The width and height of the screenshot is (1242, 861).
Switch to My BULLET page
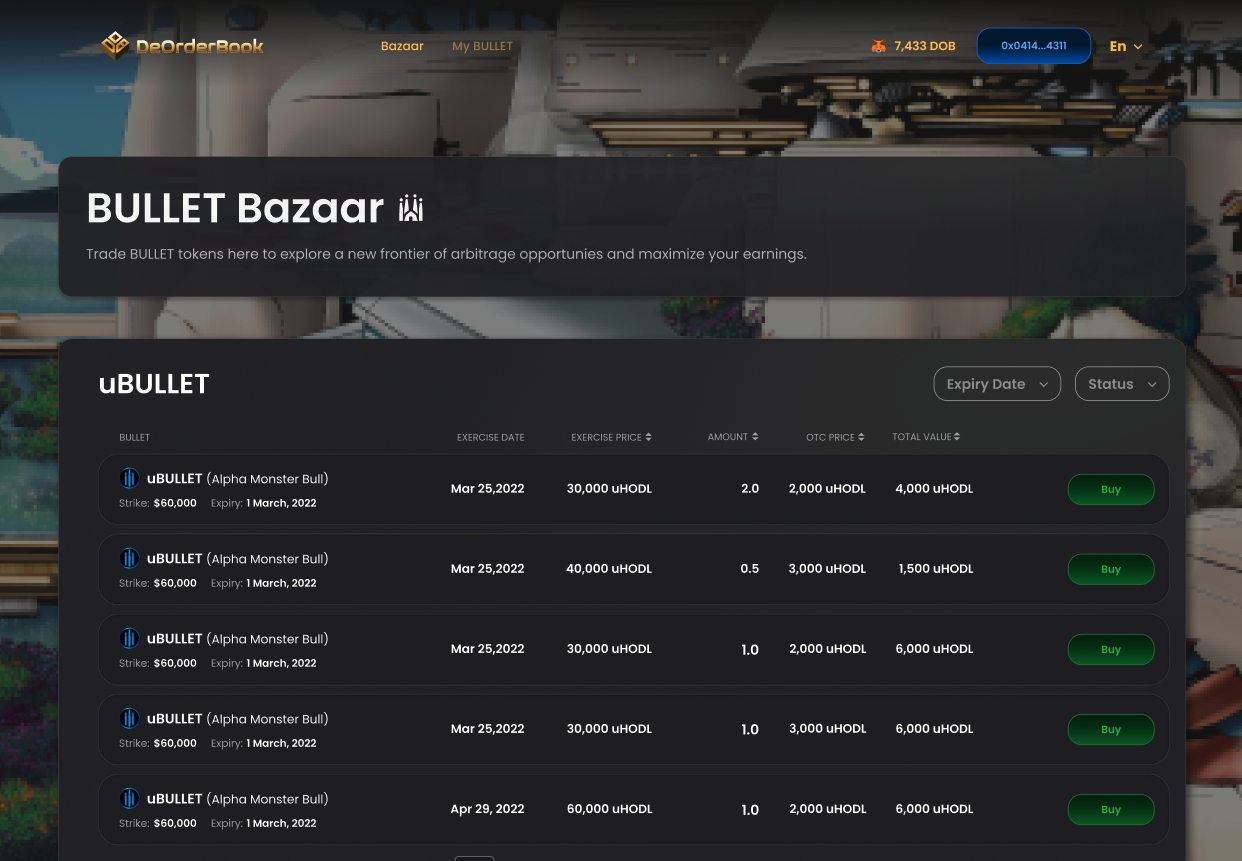pyautogui.click(x=482, y=46)
